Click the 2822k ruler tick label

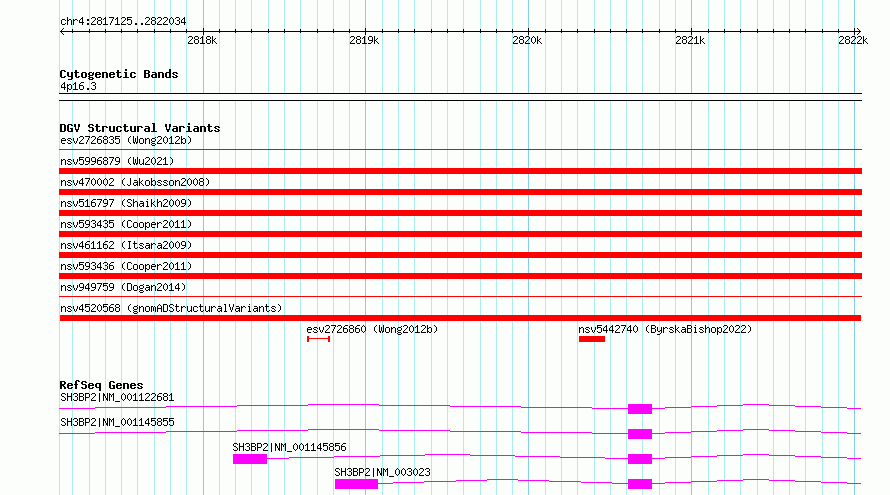pyautogui.click(x=853, y=40)
